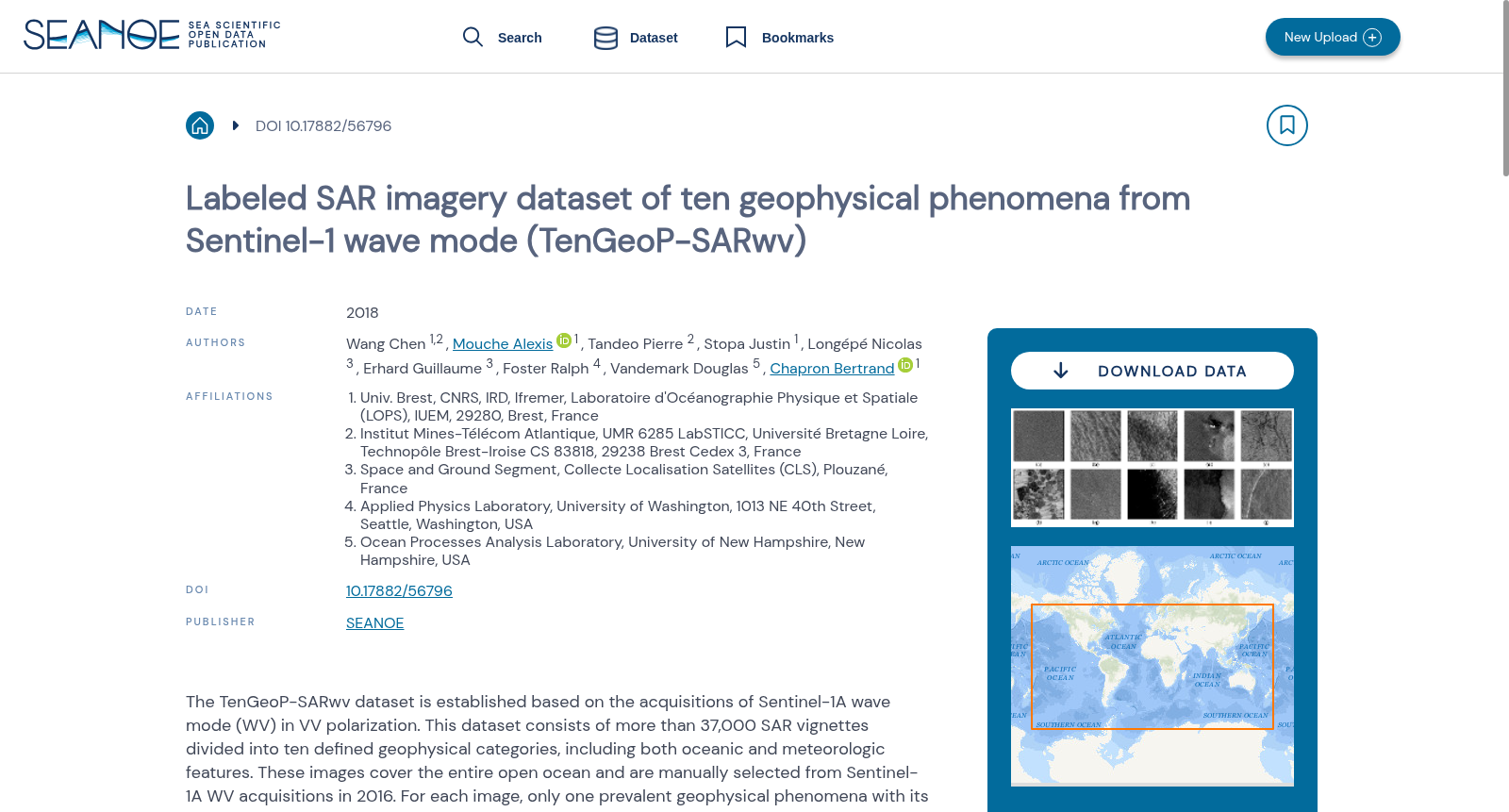This screenshot has width=1509, height=812.
Task: Click the world map coverage preview
Action: (1152, 666)
